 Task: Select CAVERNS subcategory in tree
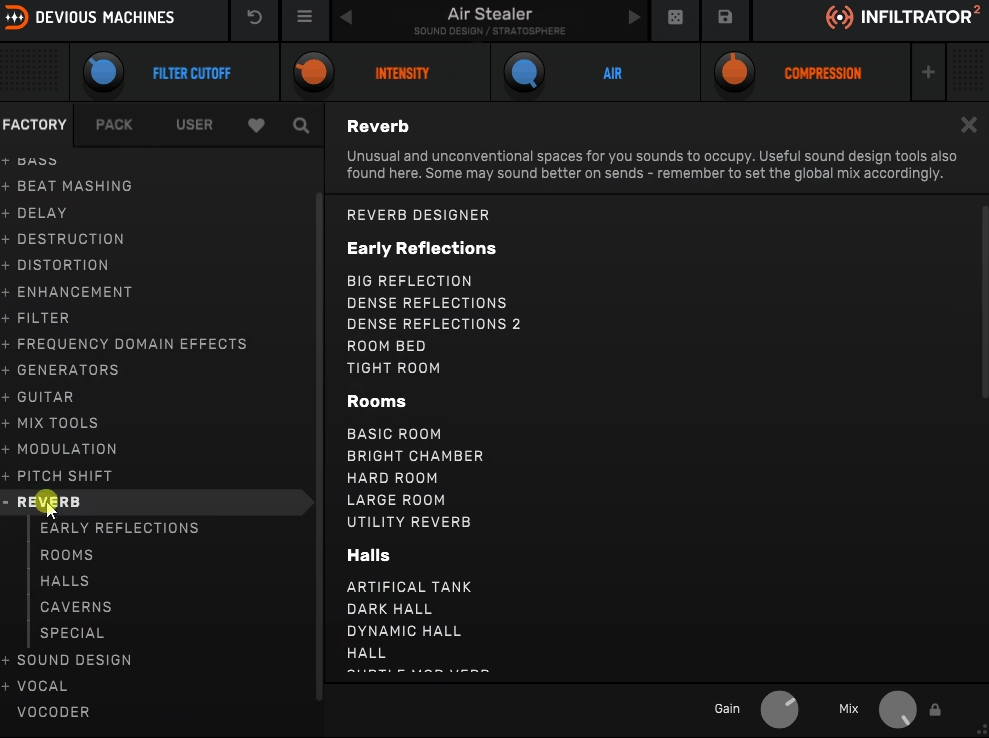point(76,607)
